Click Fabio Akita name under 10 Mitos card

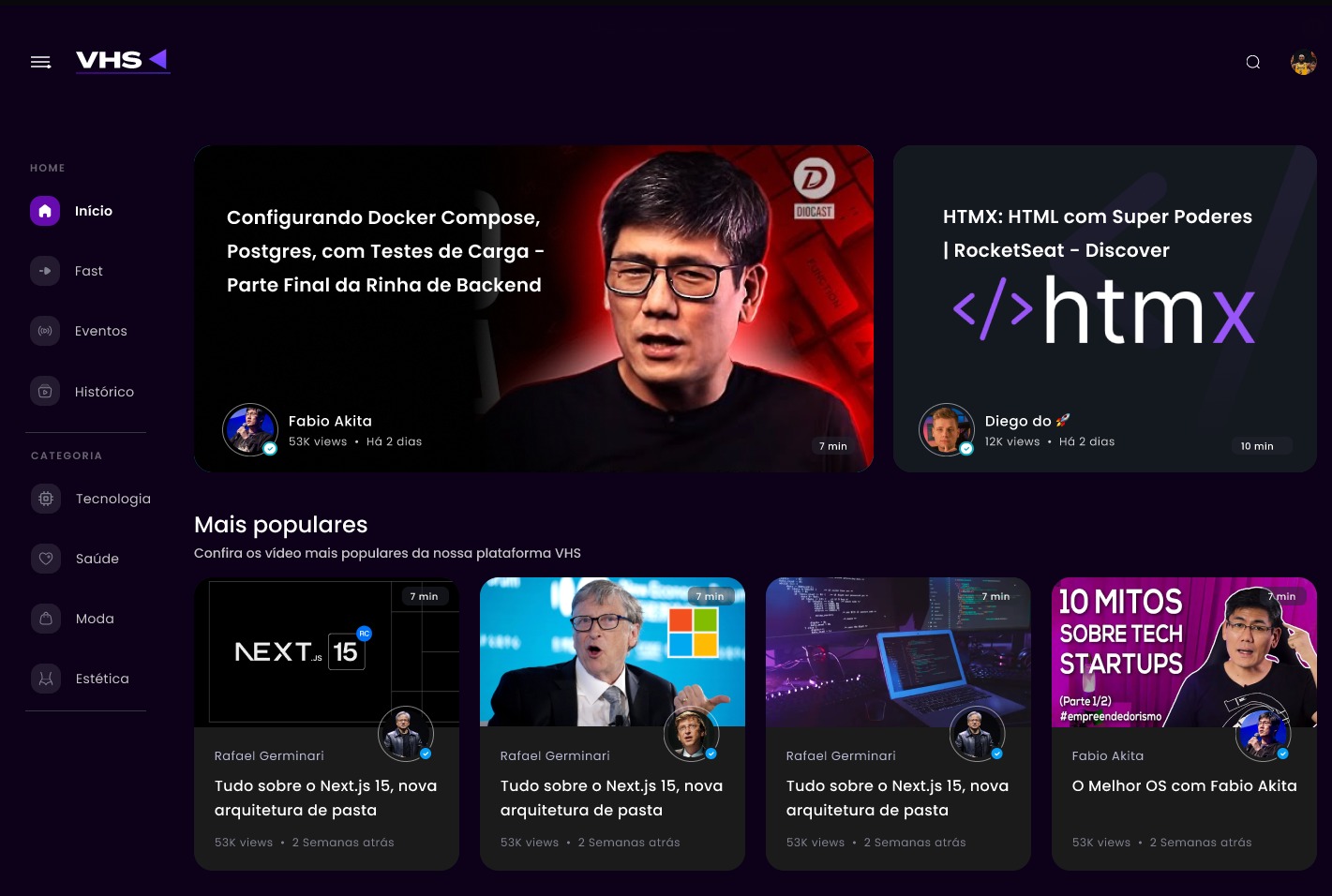(x=1108, y=755)
